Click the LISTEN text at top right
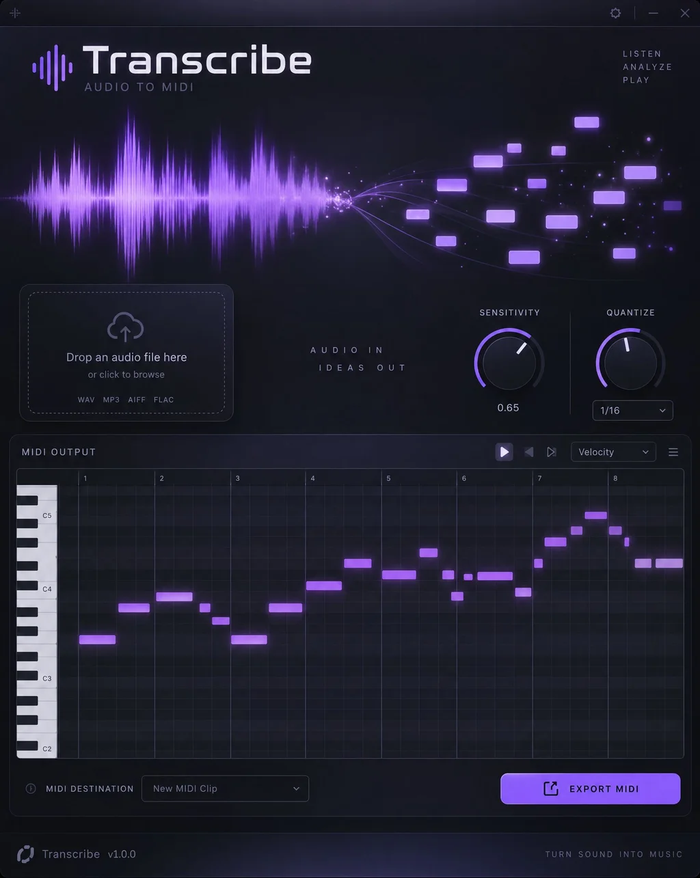The height and width of the screenshot is (878, 700). (x=642, y=54)
